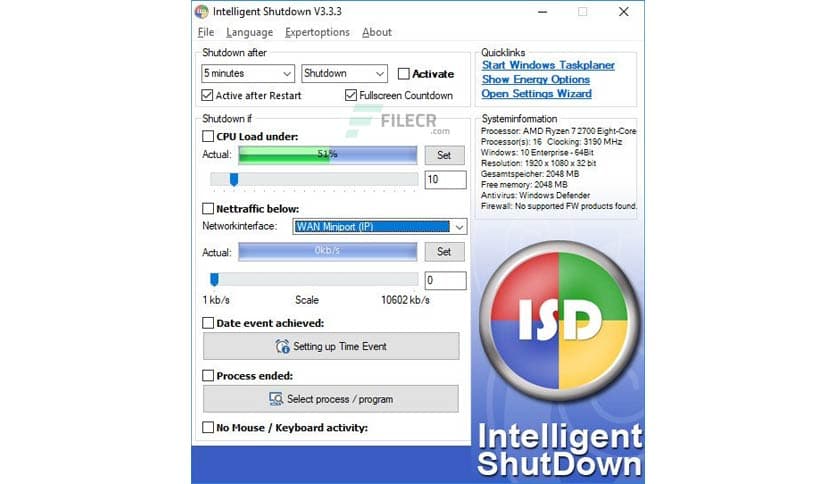Click the 'Windows: 10 Enterprise - 64Bit' line
The width and height of the screenshot is (836, 484).
[537, 152]
